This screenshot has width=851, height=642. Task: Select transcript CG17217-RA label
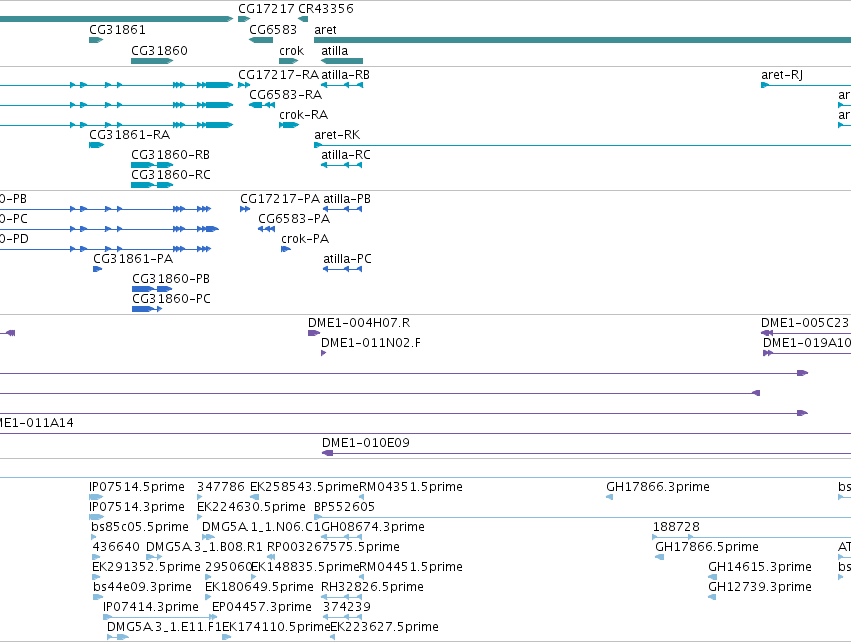[278, 75]
